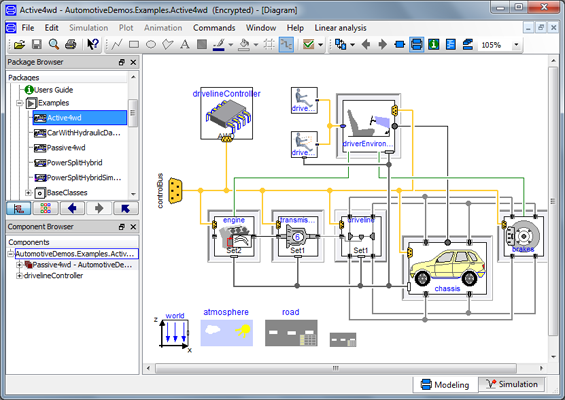Click the diagram horizontal scrollbar
565x400 pixels.
click(x=336, y=368)
